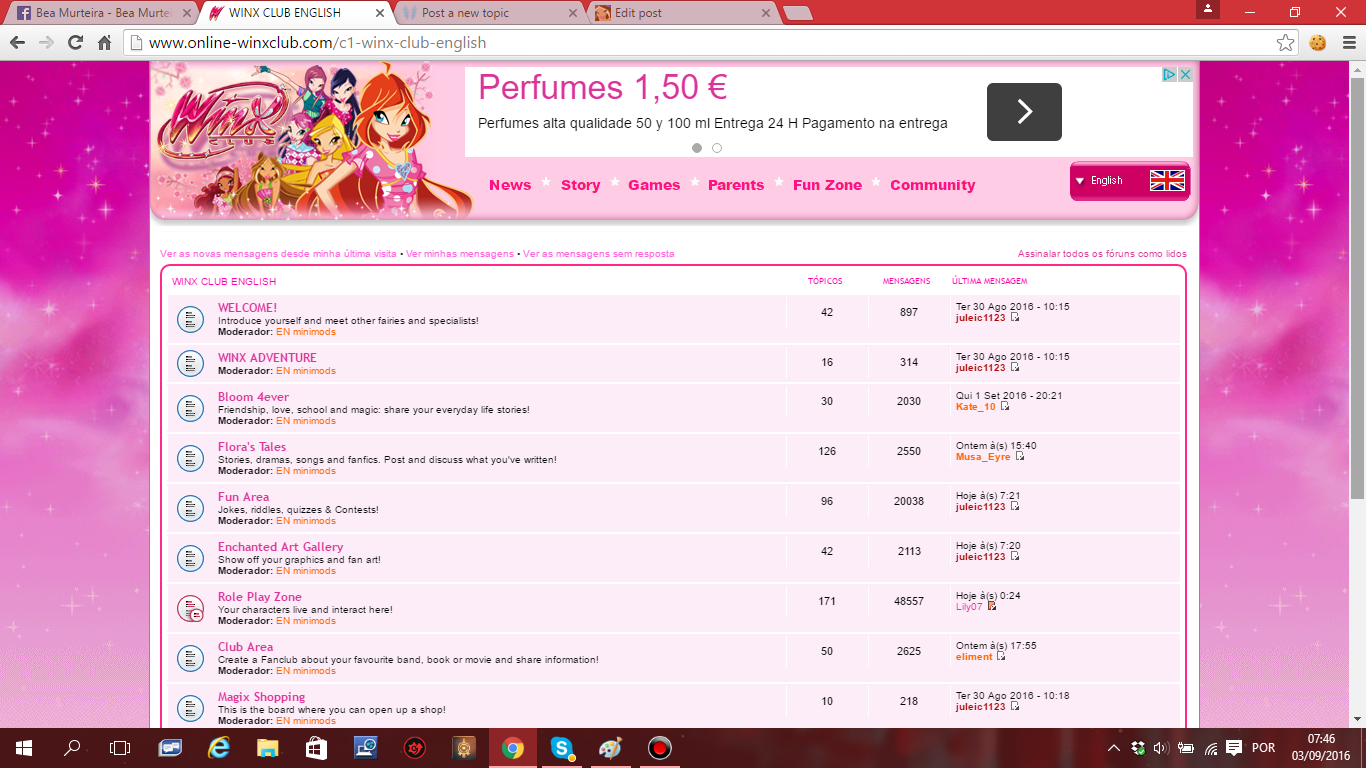1366x768 pixels.
Task: Click the Flora's Tales forum status icon
Action: coord(190,458)
